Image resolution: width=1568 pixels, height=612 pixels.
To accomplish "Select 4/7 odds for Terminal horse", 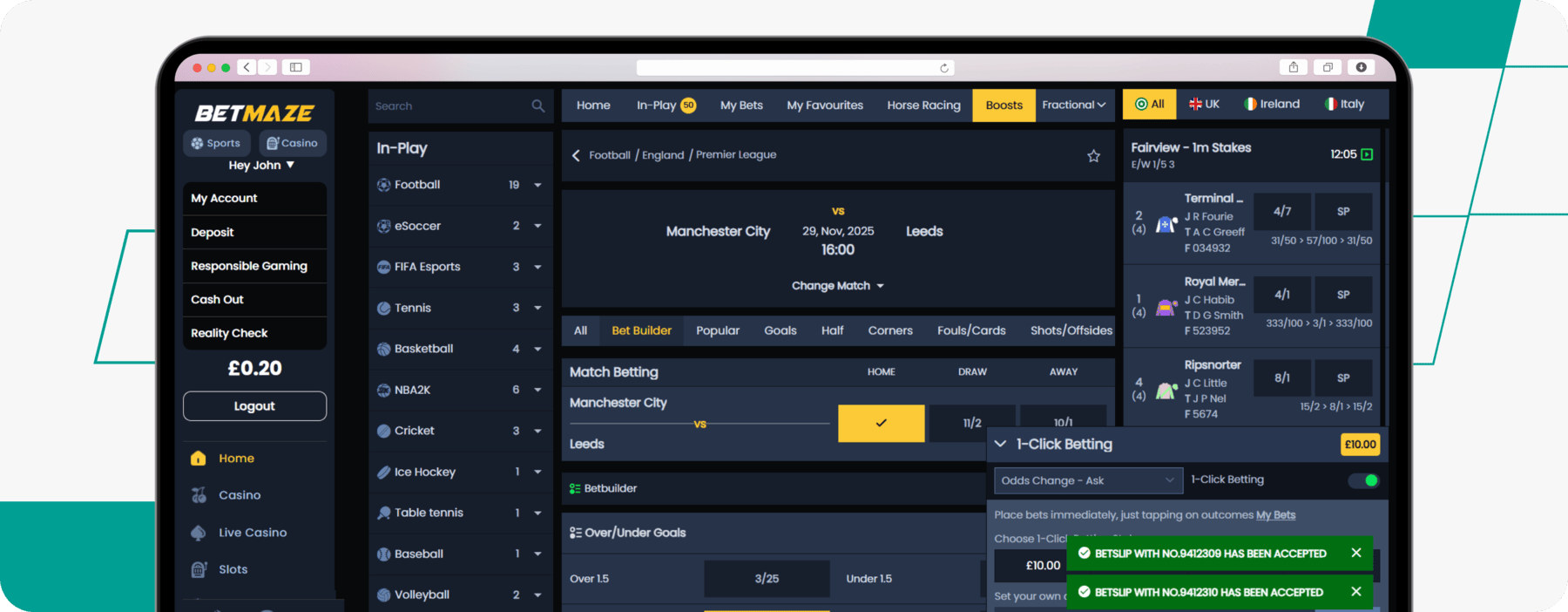I will point(1282,212).
